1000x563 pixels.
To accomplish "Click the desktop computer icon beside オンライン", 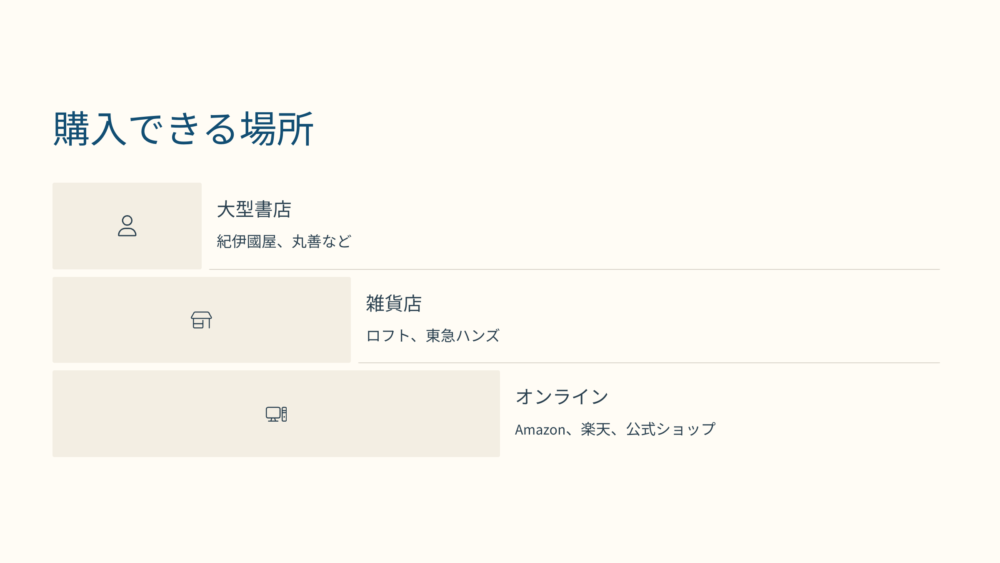I will [x=276, y=414].
